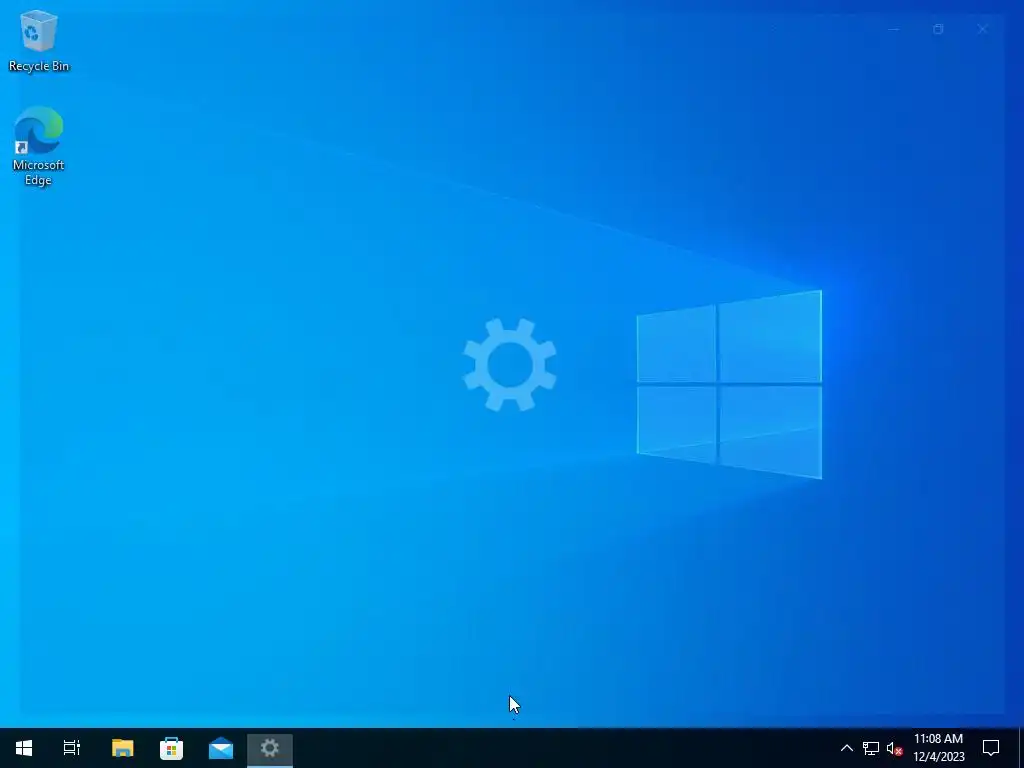Open the Recycle Bin desktop icon

(x=39, y=40)
